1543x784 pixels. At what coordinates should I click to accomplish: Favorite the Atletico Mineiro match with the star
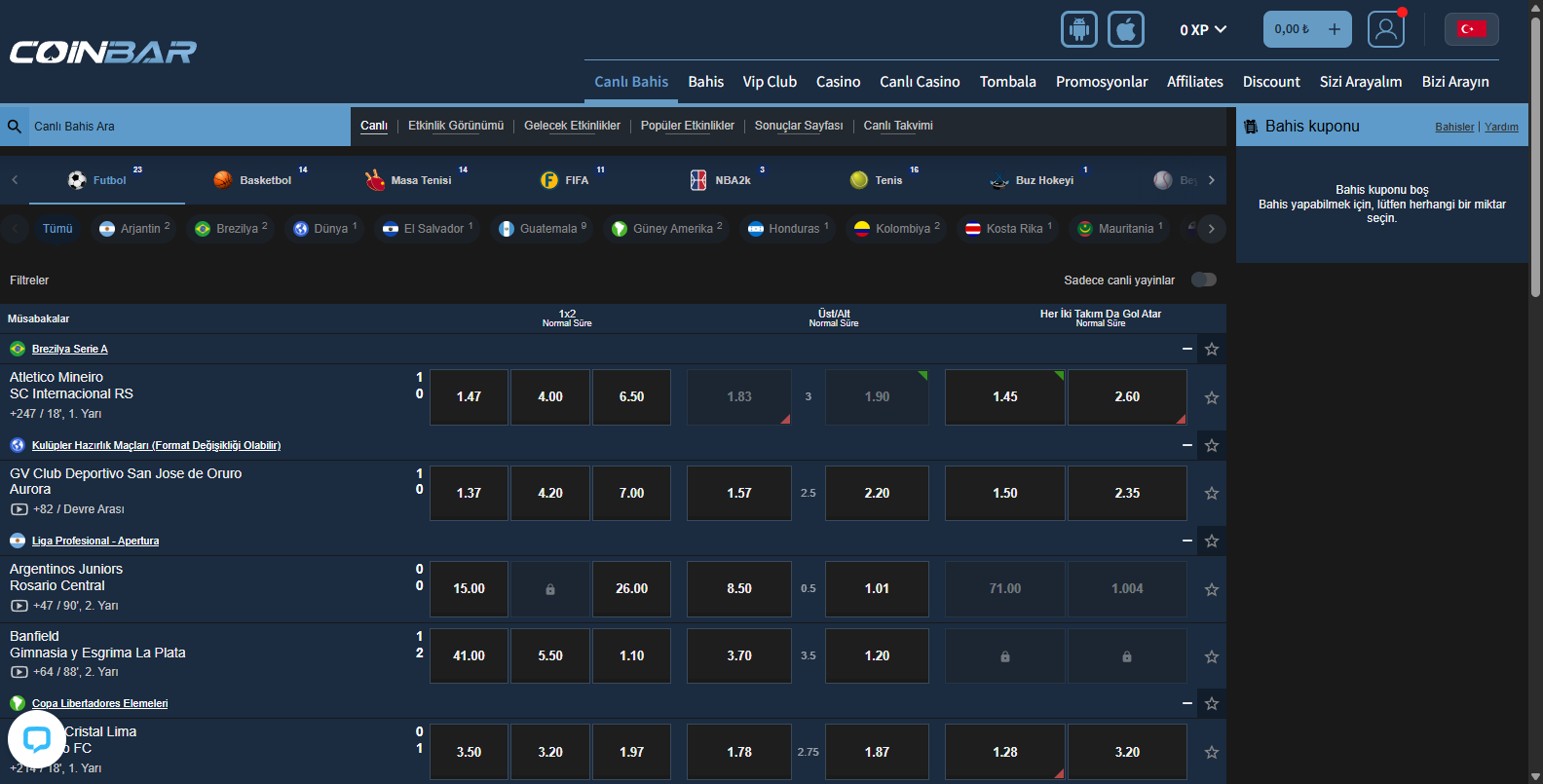point(1211,397)
